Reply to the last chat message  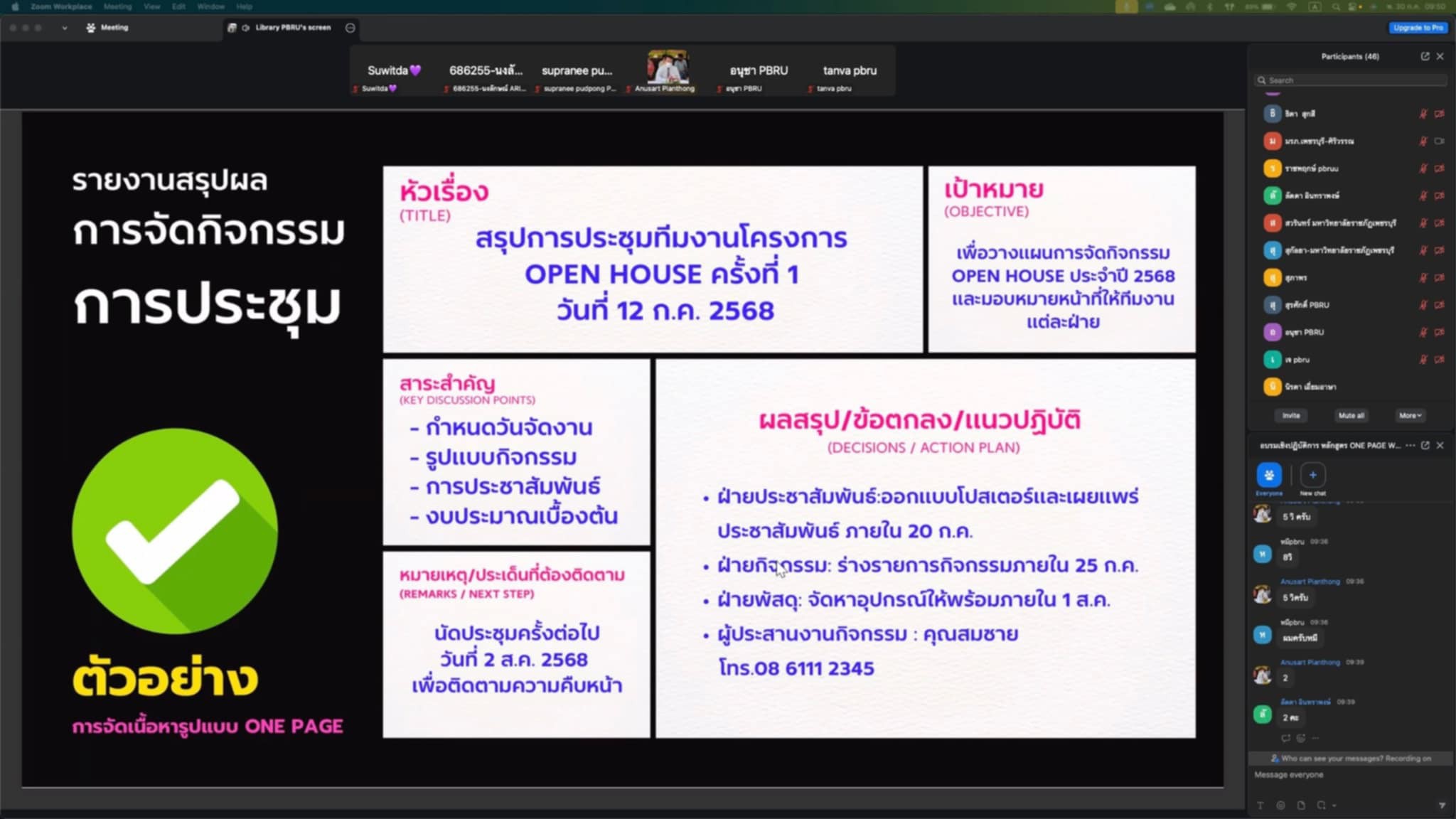coord(1285,738)
